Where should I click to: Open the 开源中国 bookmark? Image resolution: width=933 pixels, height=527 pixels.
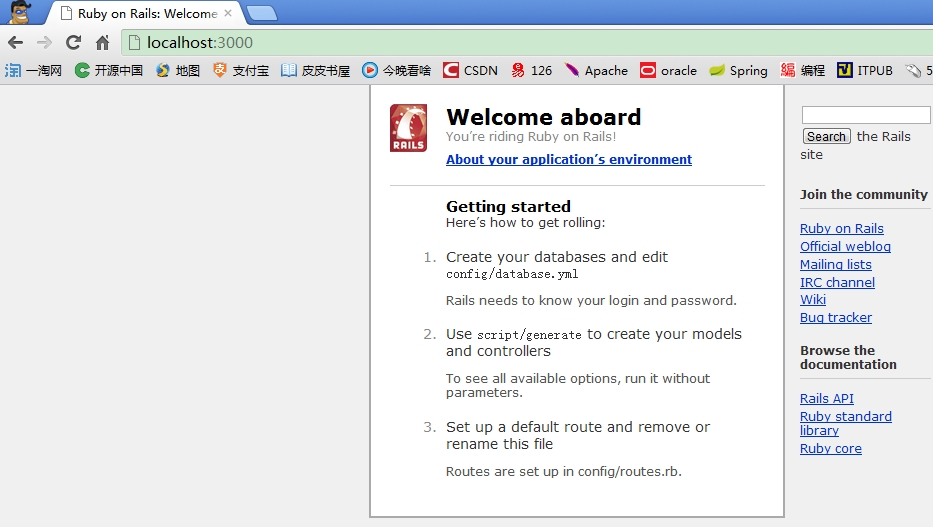tap(109, 71)
